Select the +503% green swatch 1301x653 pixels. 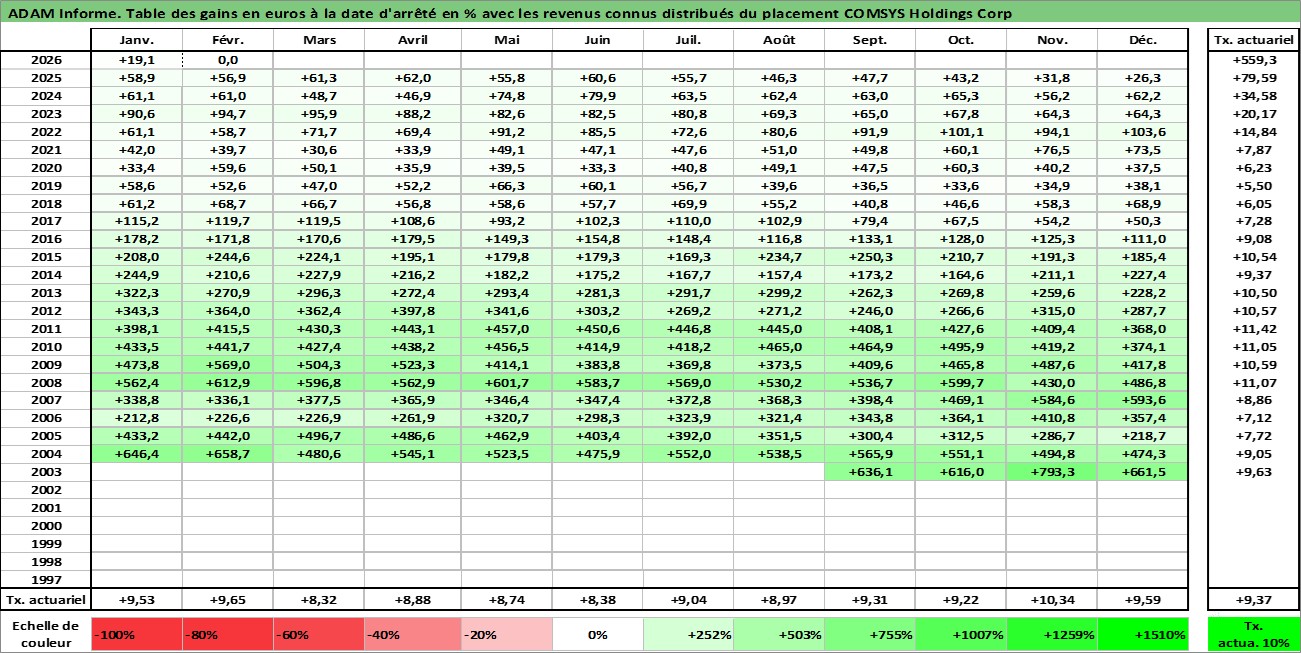tap(778, 634)
